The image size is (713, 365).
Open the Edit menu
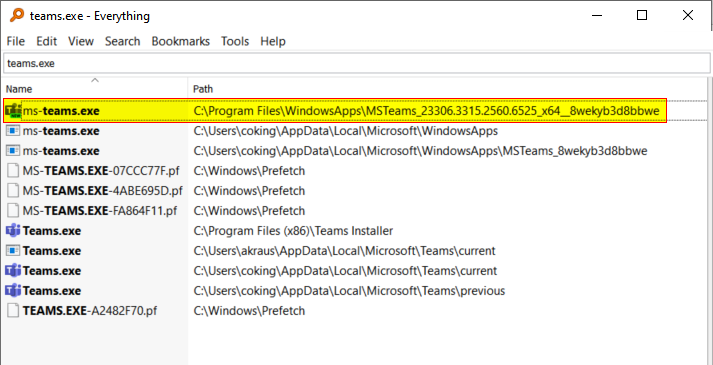[x=46, y=41]
